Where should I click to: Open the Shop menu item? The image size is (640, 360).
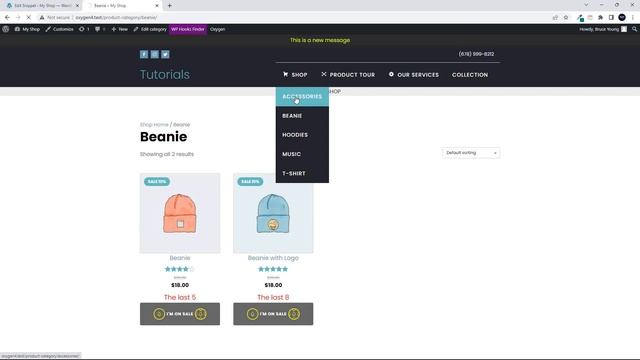coord(295,75)
